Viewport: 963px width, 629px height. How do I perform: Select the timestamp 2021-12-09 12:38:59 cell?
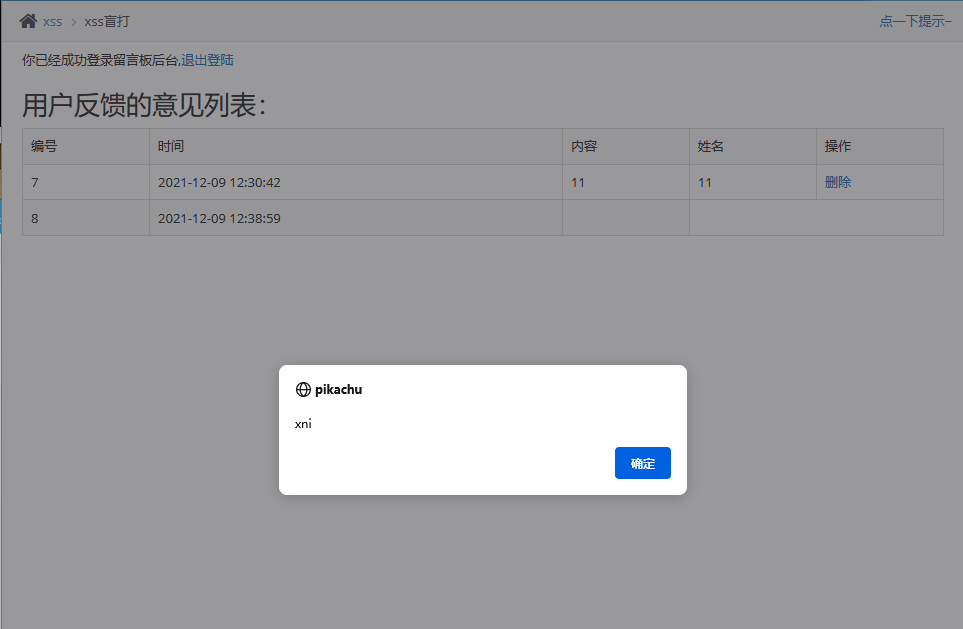tap(356, 218)
